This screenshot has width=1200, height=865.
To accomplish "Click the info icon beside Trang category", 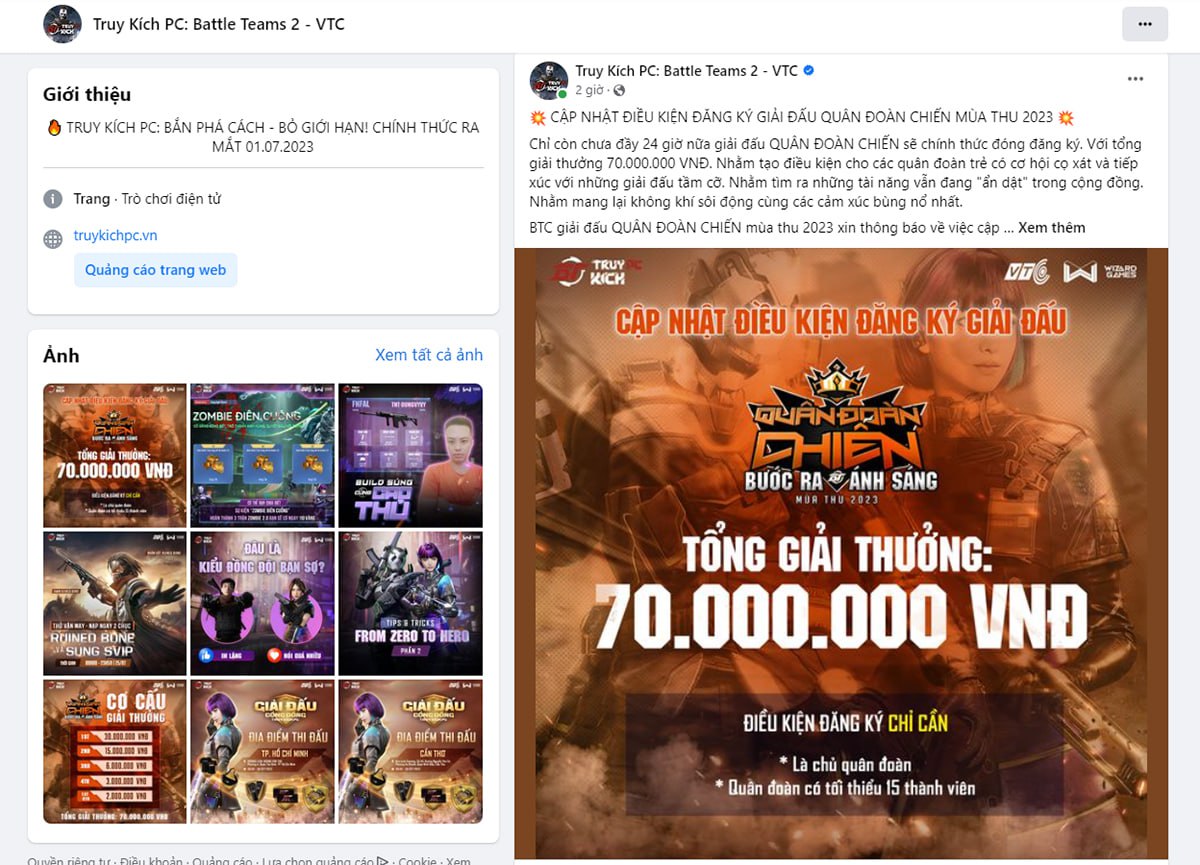I will coord(53,199).
